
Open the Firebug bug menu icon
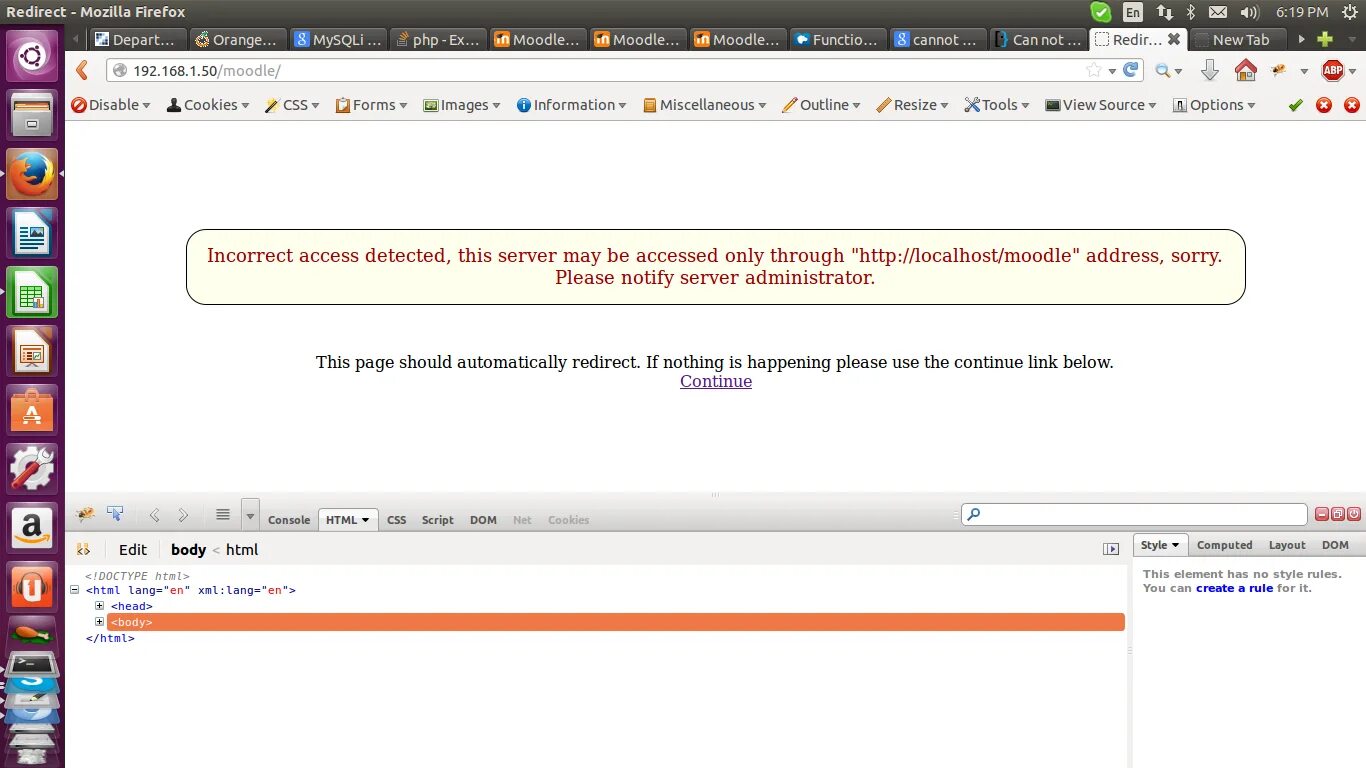[x=85, y=514]
